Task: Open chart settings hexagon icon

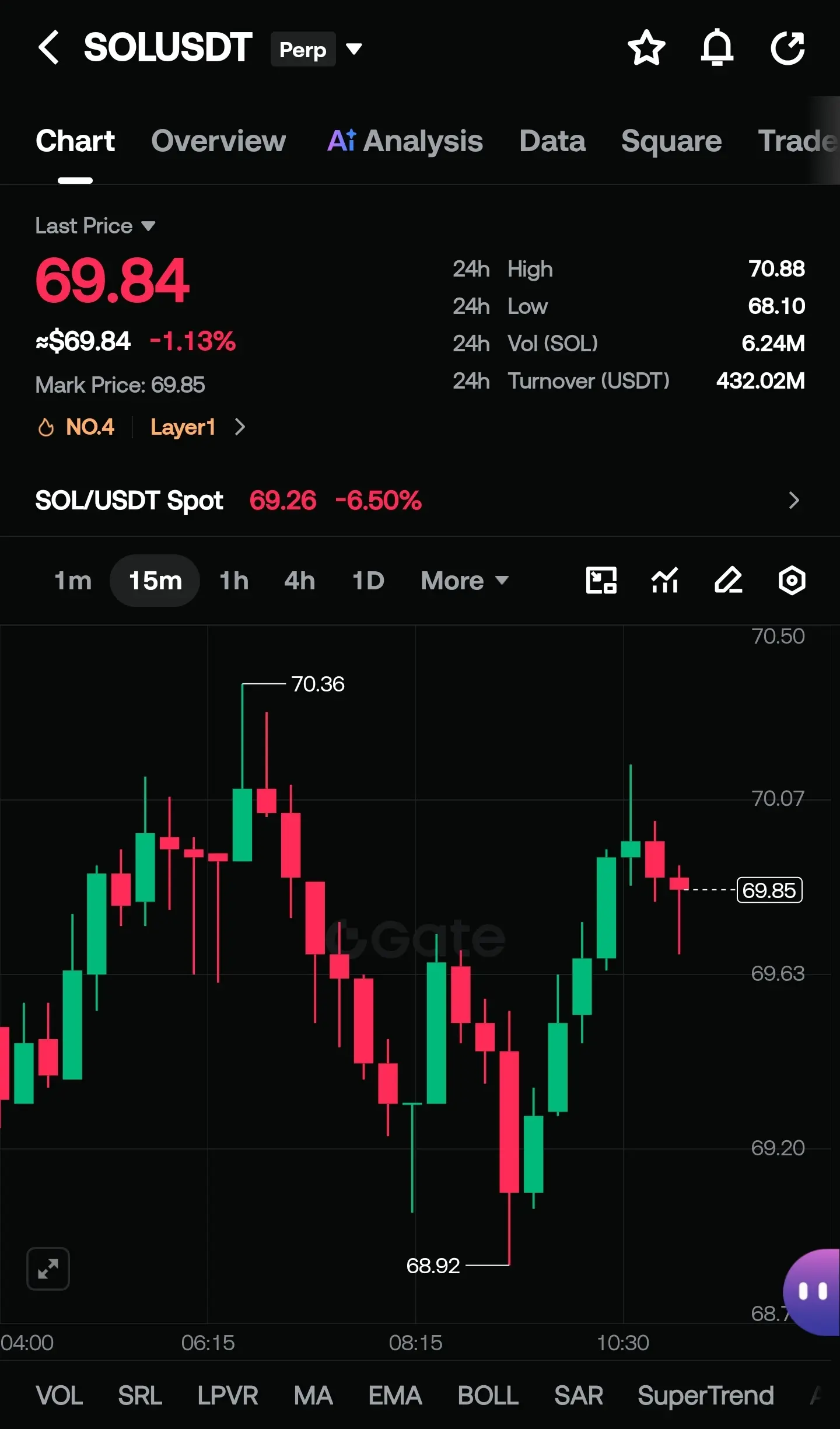Action: (x=792, y=581)
